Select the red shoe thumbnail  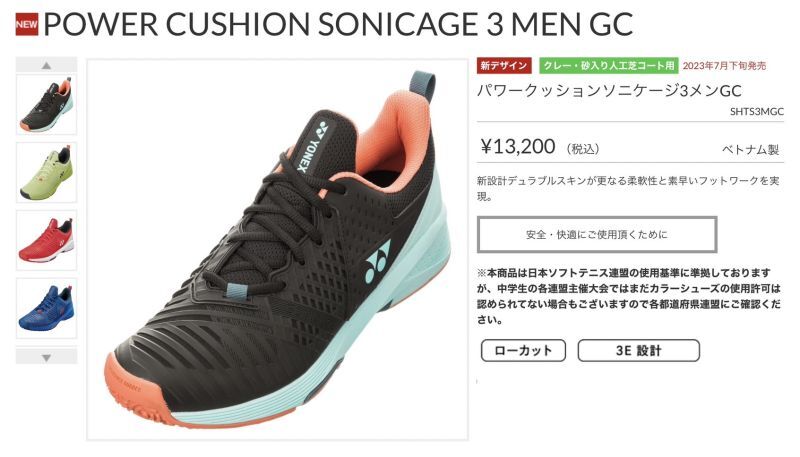point(46,240)
